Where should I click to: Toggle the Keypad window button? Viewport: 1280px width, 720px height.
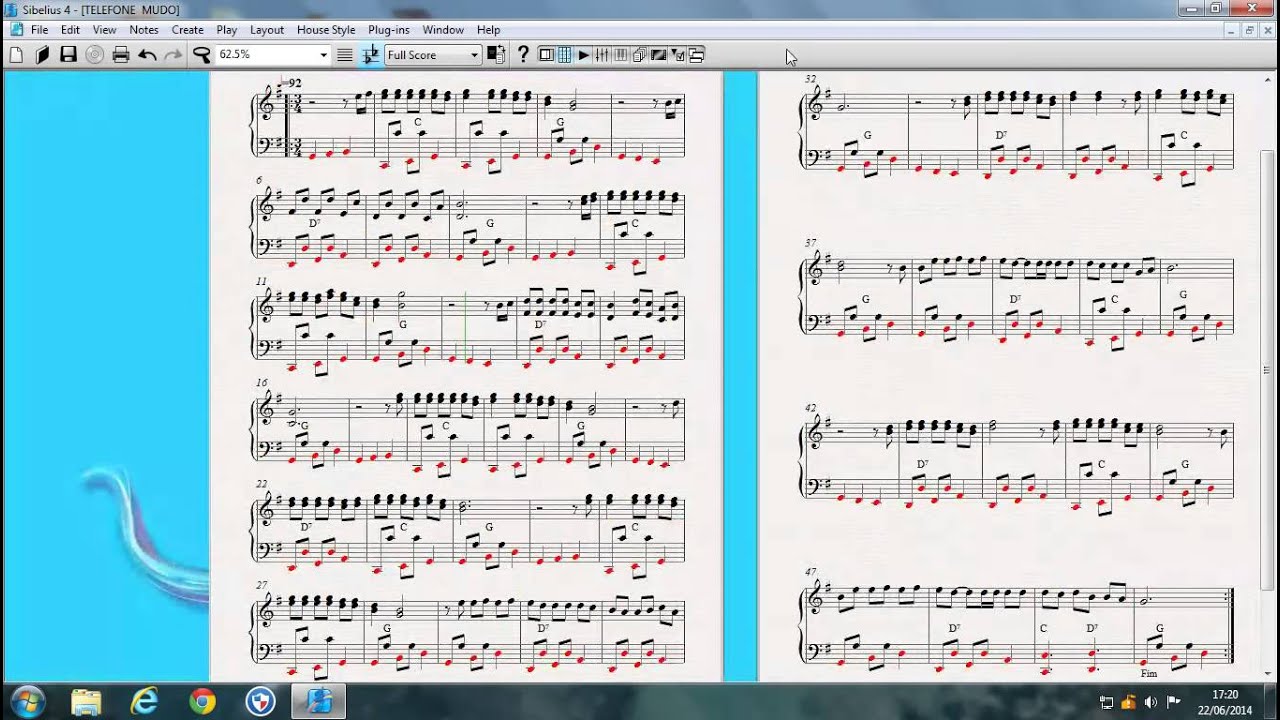click(564, 55)
